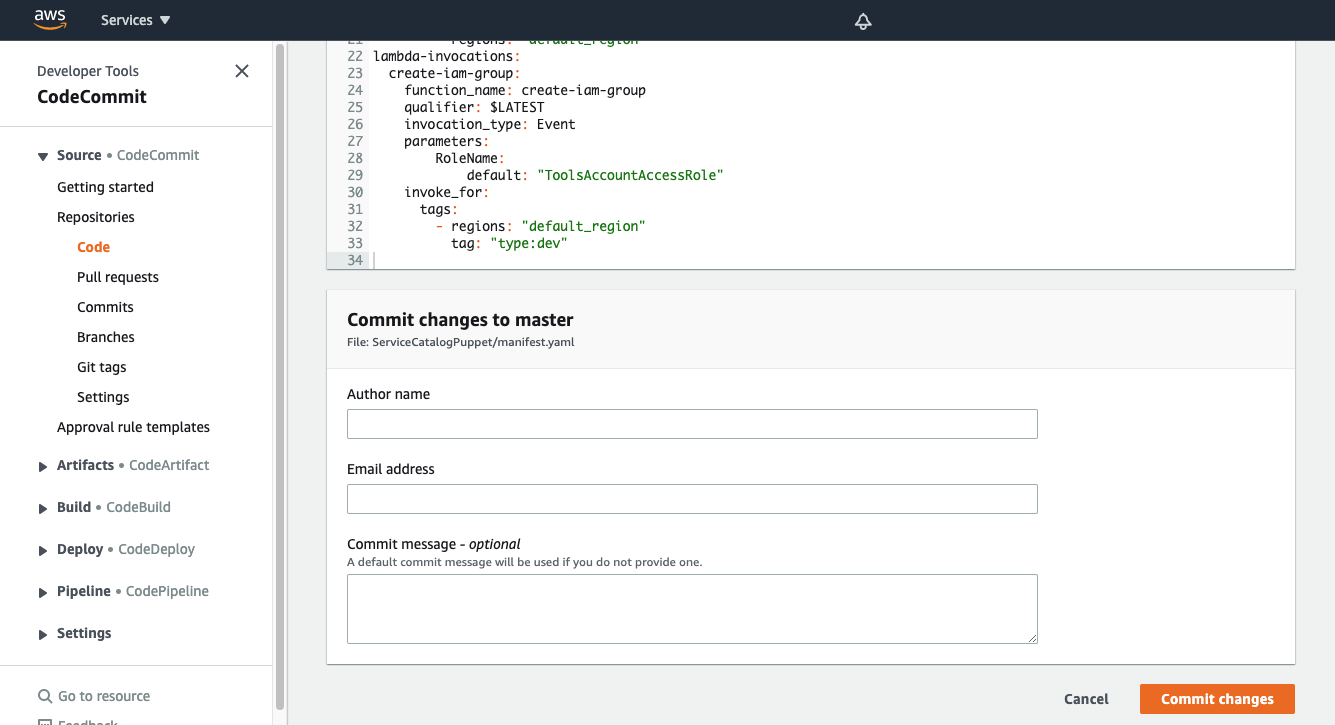
Task: Open Getting started page
Action: tap(105, 187)
